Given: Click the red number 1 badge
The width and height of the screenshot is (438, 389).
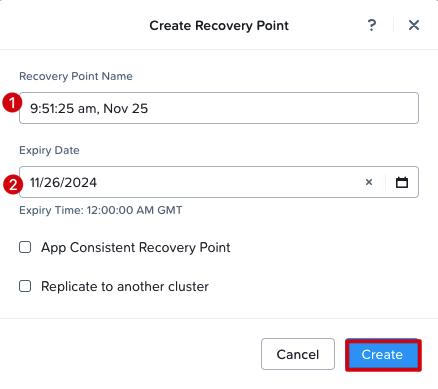Looking at the screenshot, I should 12,103.
